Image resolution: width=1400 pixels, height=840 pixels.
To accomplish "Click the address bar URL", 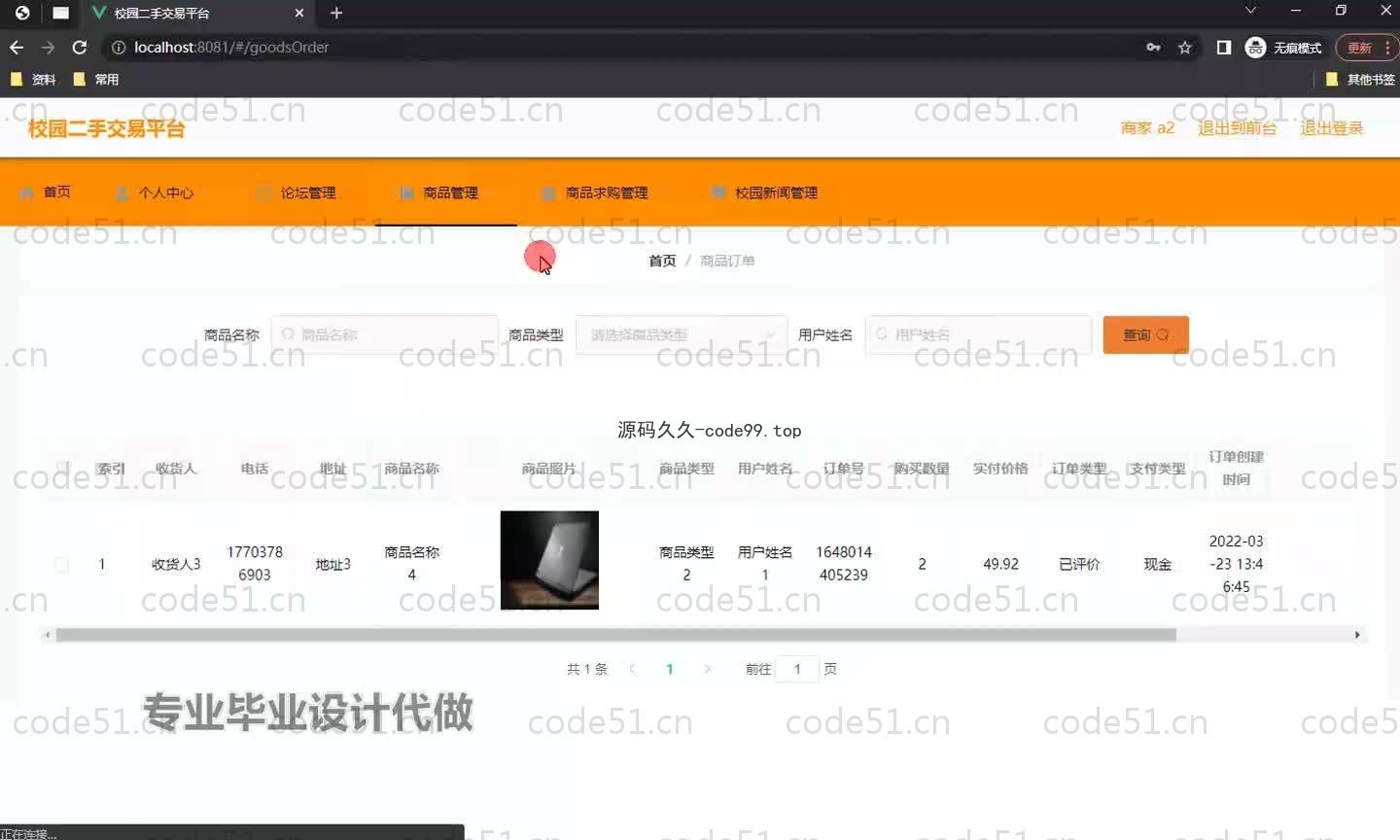I will click(231, 47).
